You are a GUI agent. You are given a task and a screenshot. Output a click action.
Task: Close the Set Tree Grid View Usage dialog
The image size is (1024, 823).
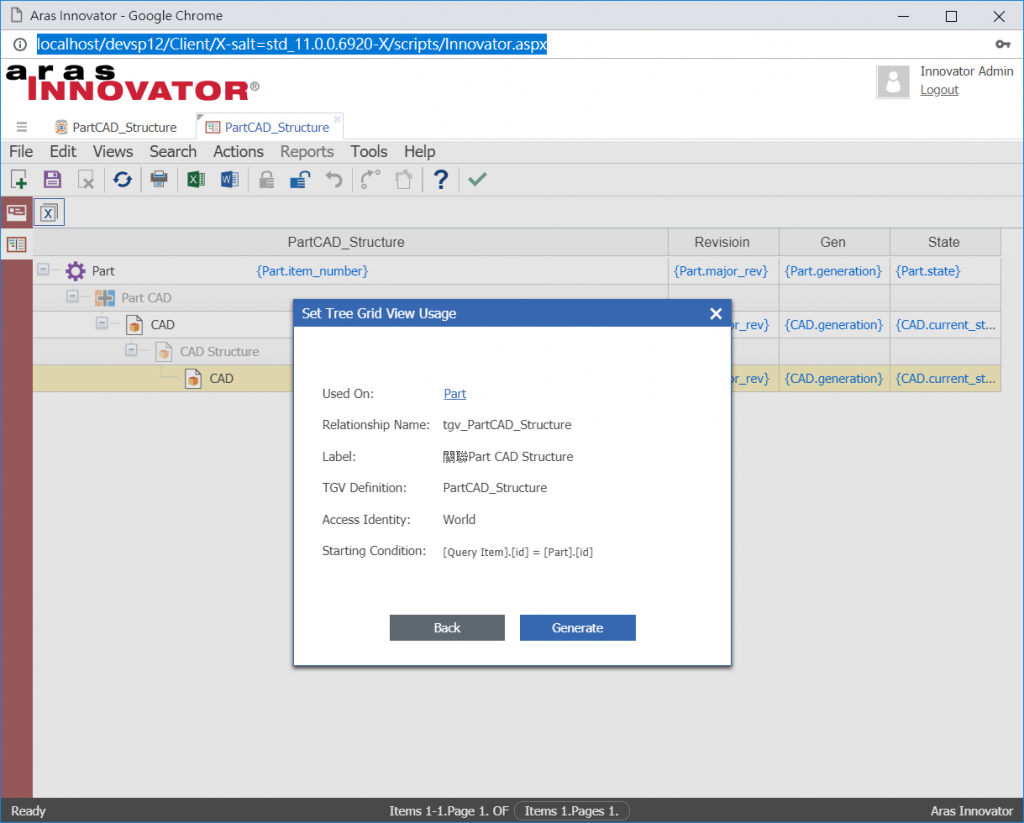point(716,314)
